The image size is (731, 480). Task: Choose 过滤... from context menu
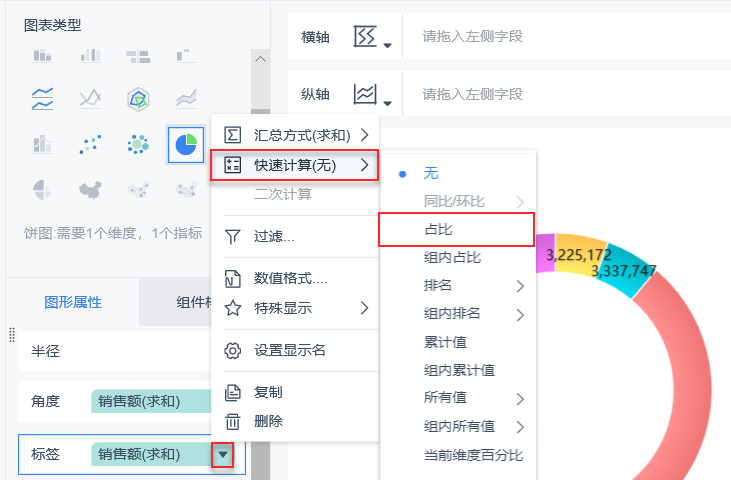[x=295, y=236]
